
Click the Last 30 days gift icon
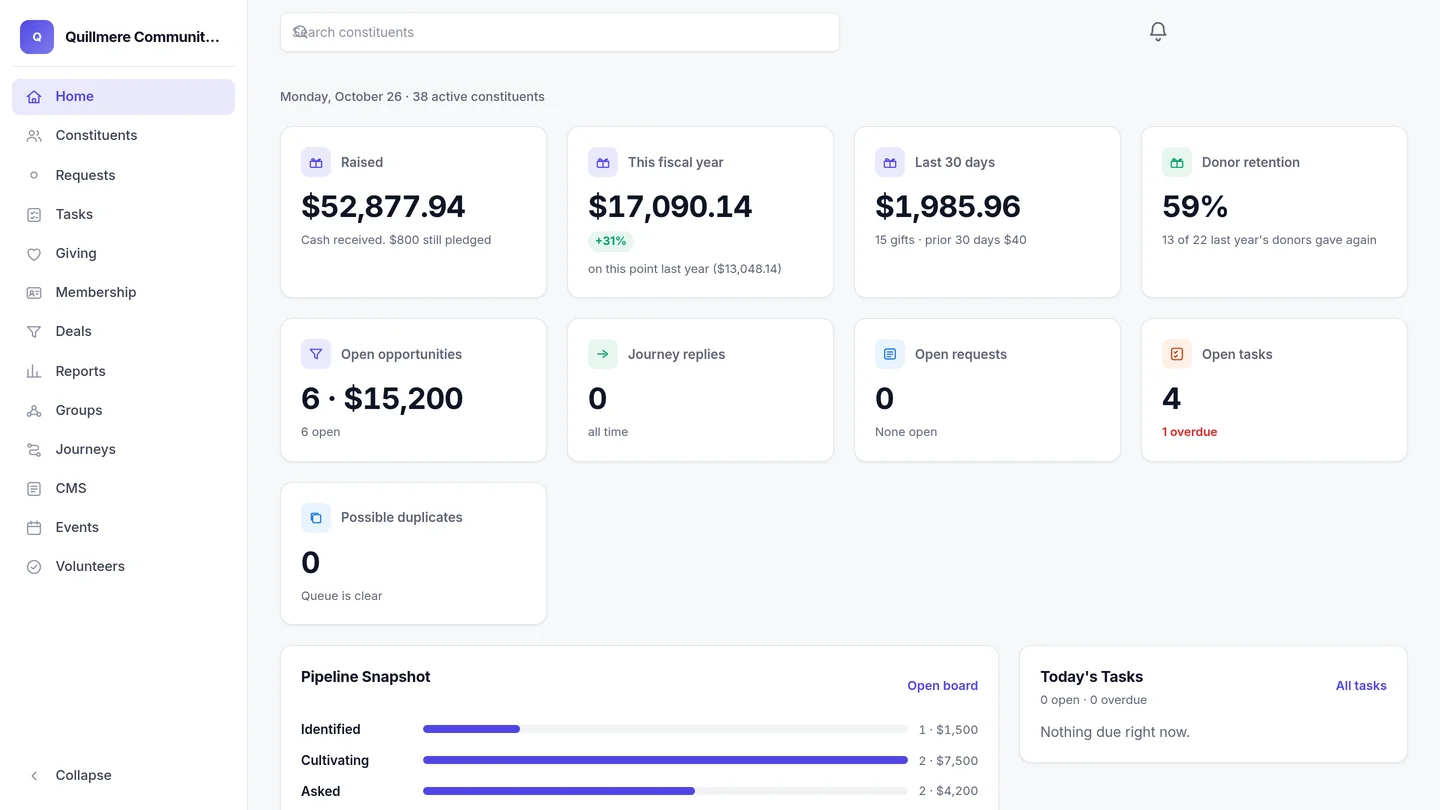[890, 162]
